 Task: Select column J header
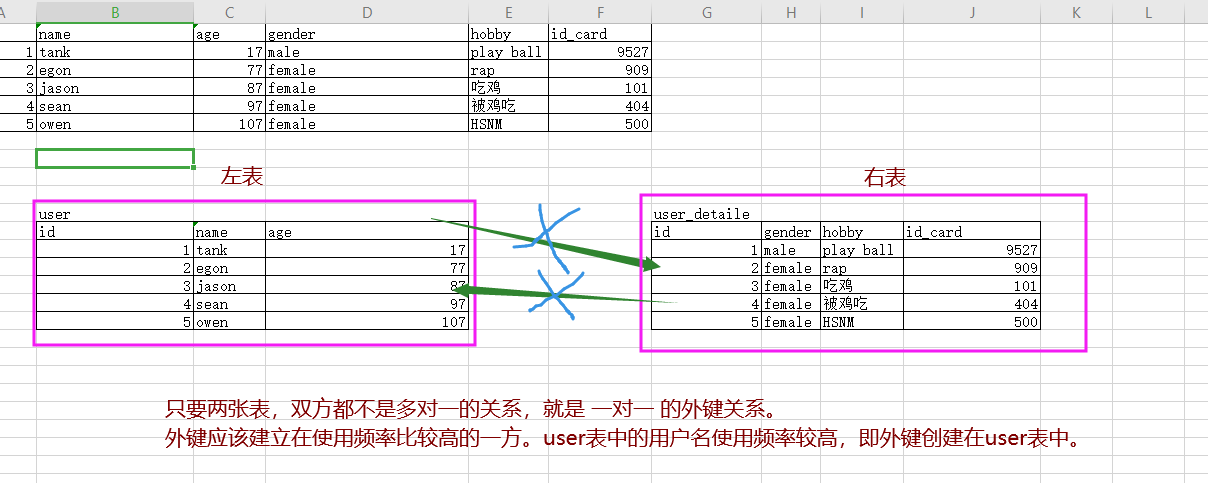click(972, 12)
